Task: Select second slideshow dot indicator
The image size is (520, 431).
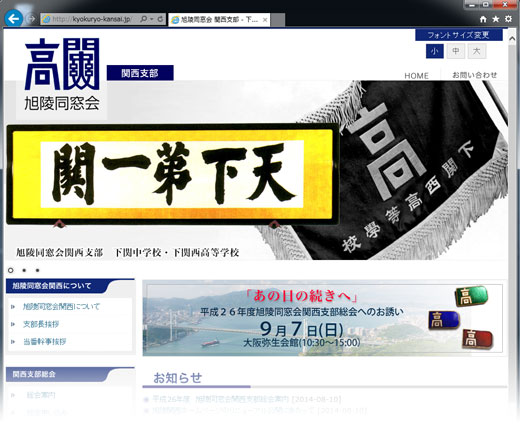Action: 24,270
